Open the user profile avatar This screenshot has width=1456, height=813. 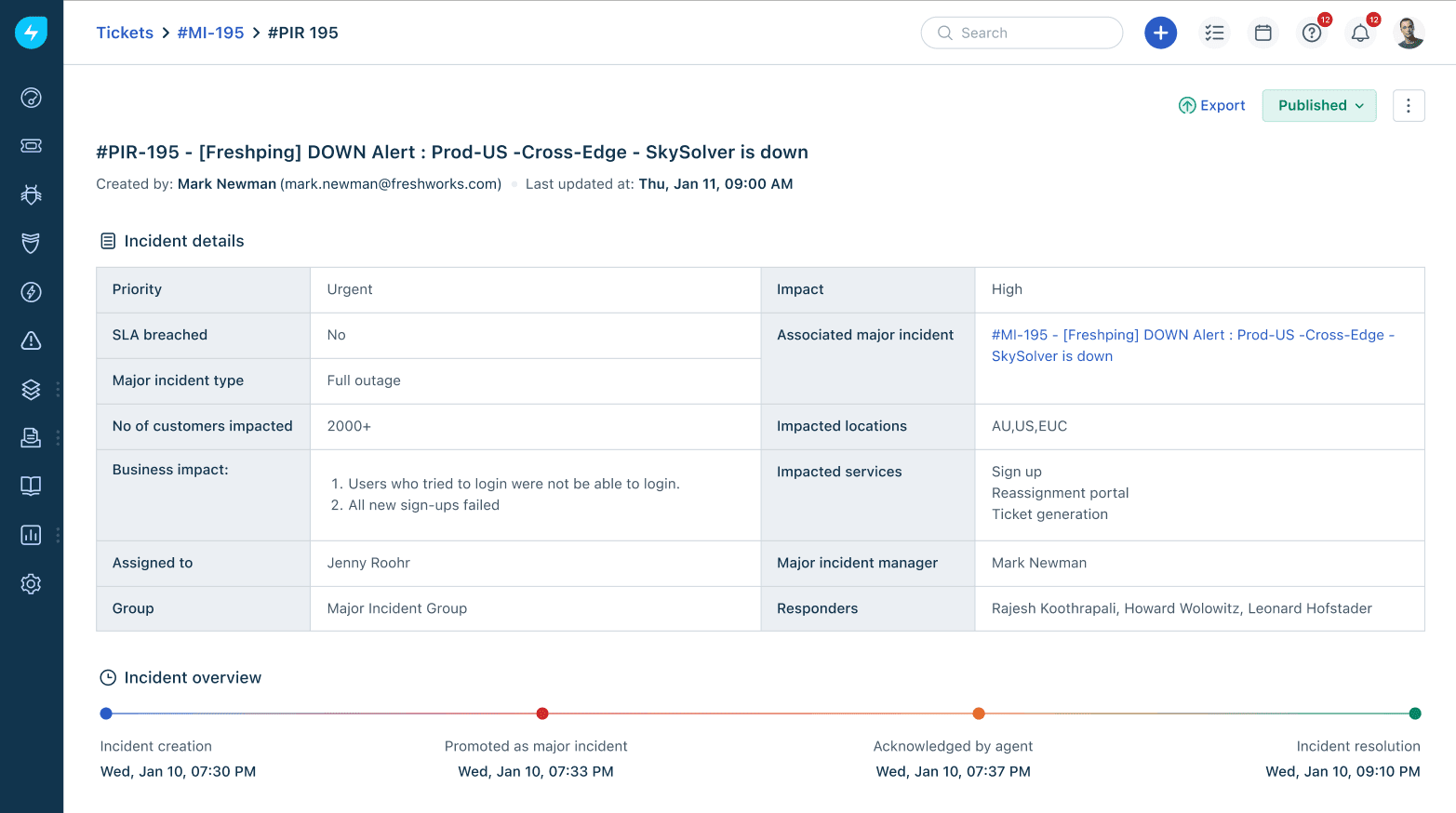point(1409,33)
